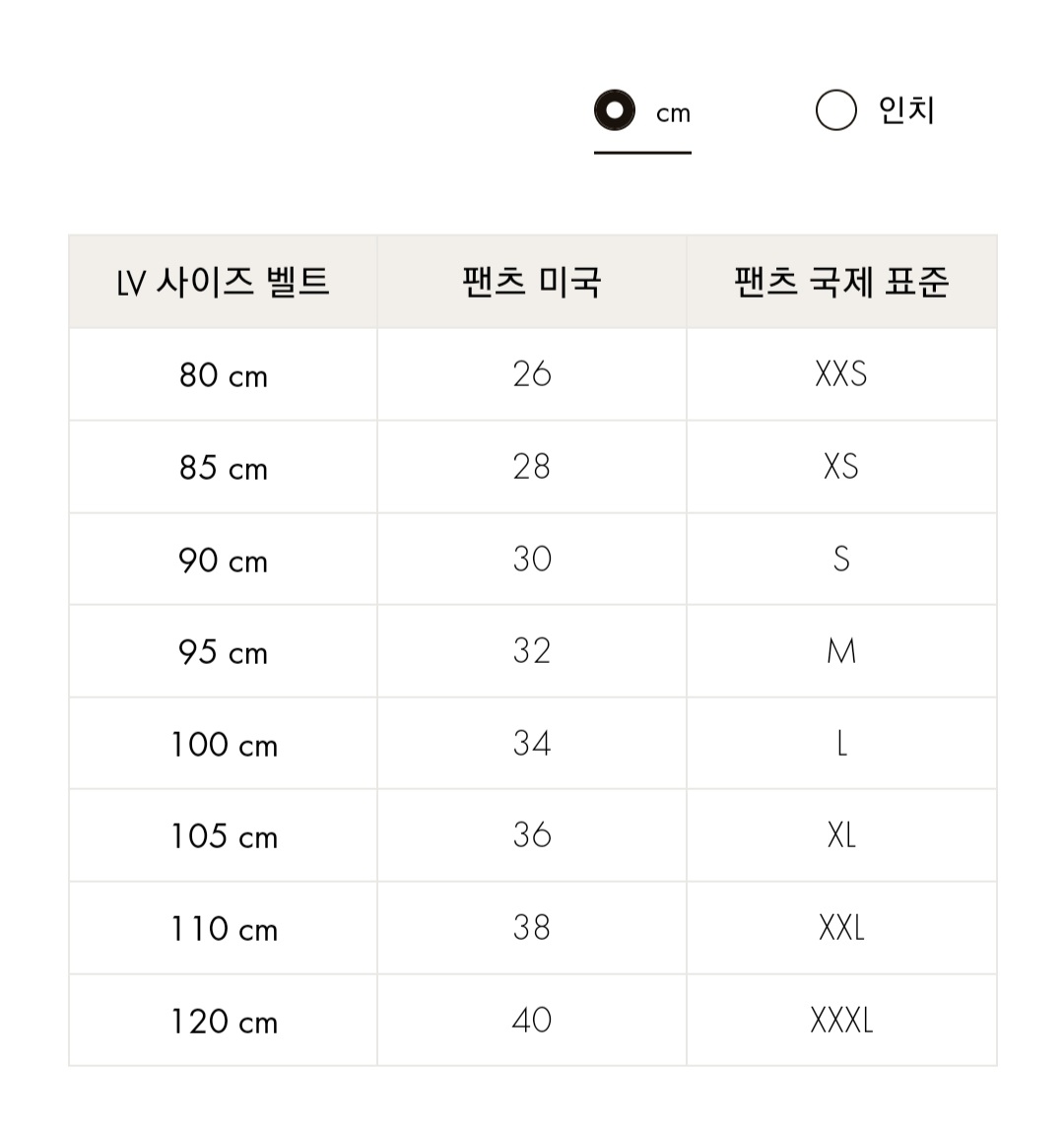This screenshot has height=1126, width=1064.
Task: Select the 85 cm belt size cell
Action: pos(224,468)
